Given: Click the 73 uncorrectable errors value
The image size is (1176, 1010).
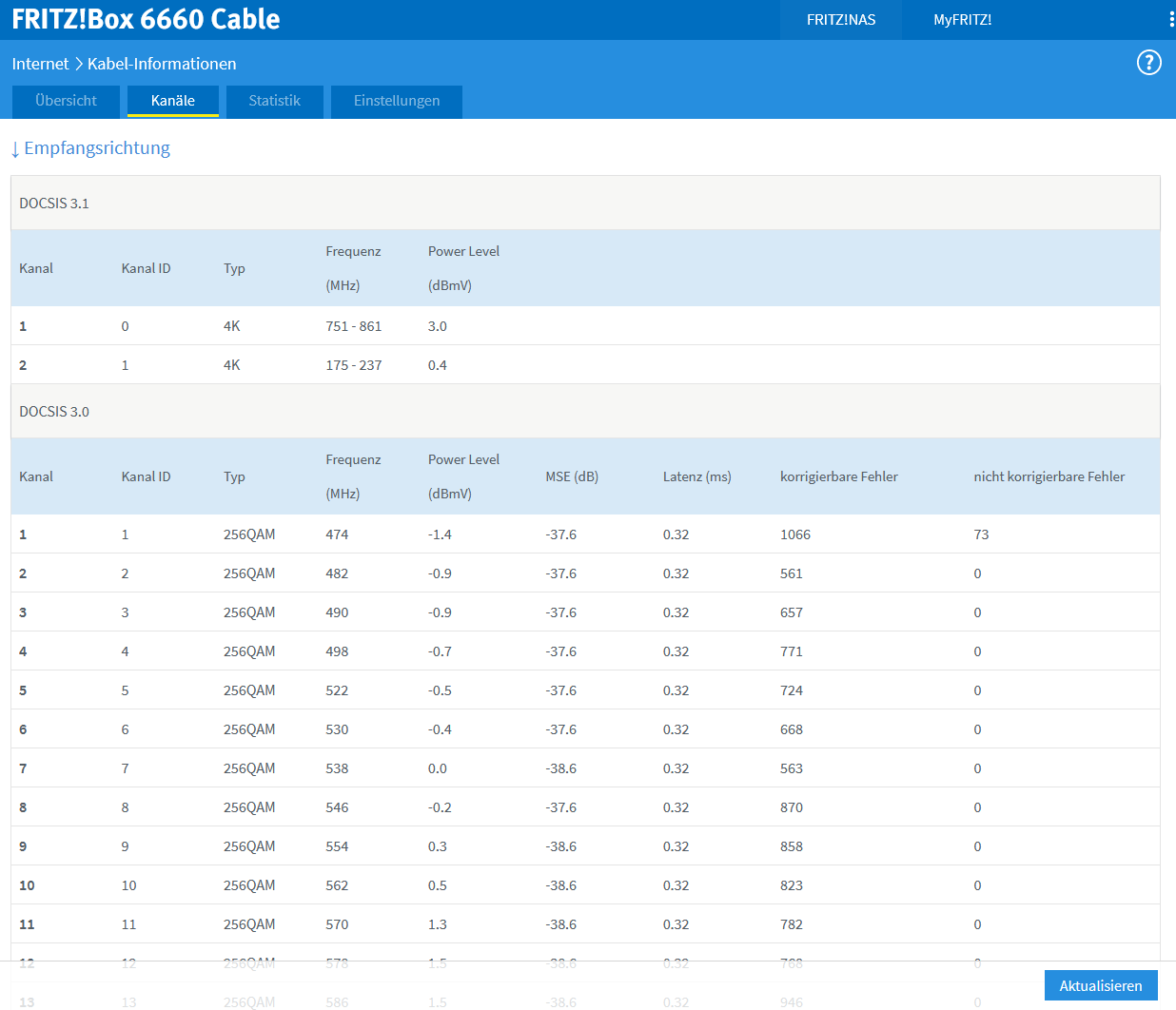Looking at the screenshot, I should click(981, 534).
